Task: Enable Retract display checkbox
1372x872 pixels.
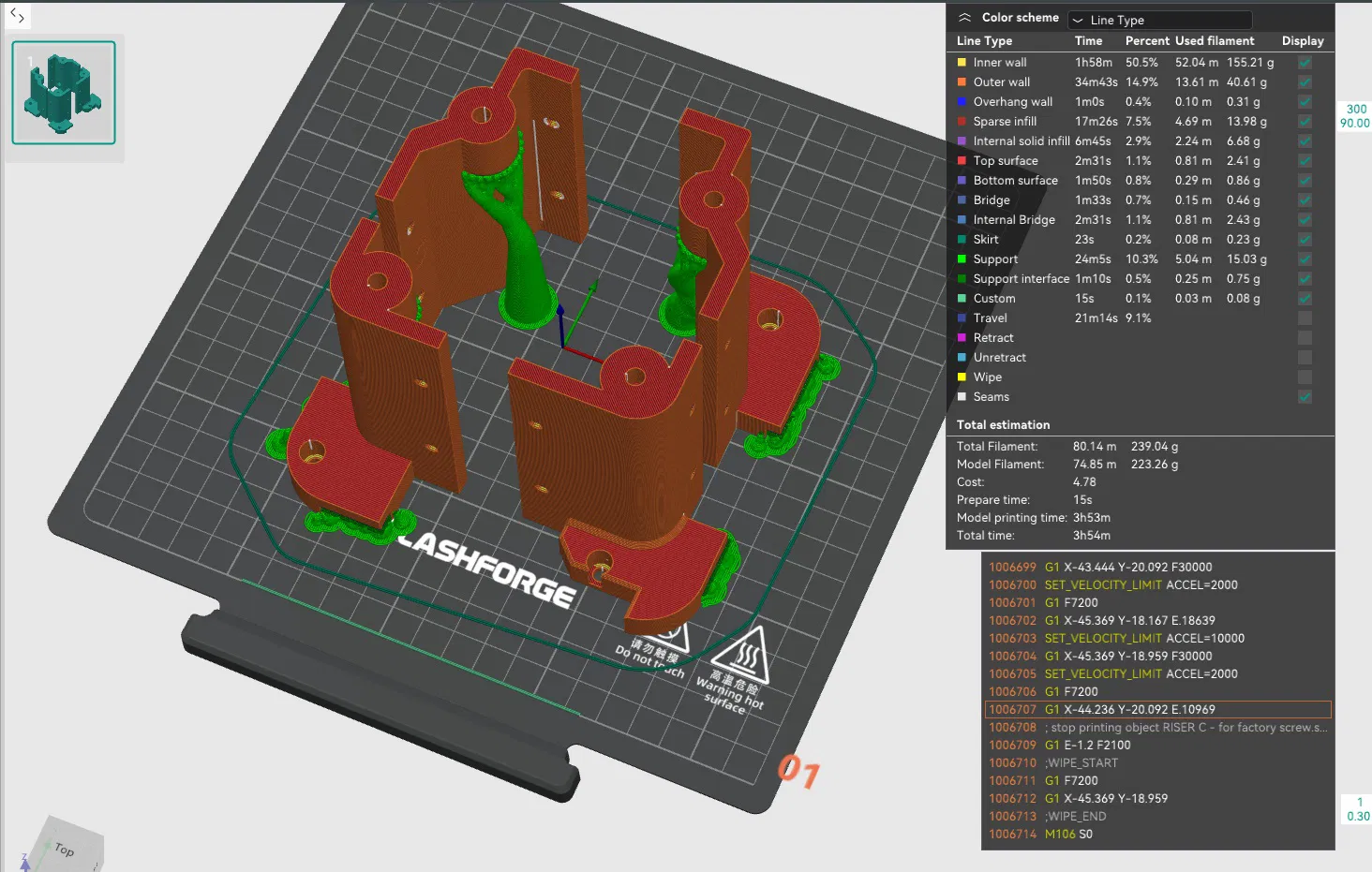Action: (x=1305, y=338)
